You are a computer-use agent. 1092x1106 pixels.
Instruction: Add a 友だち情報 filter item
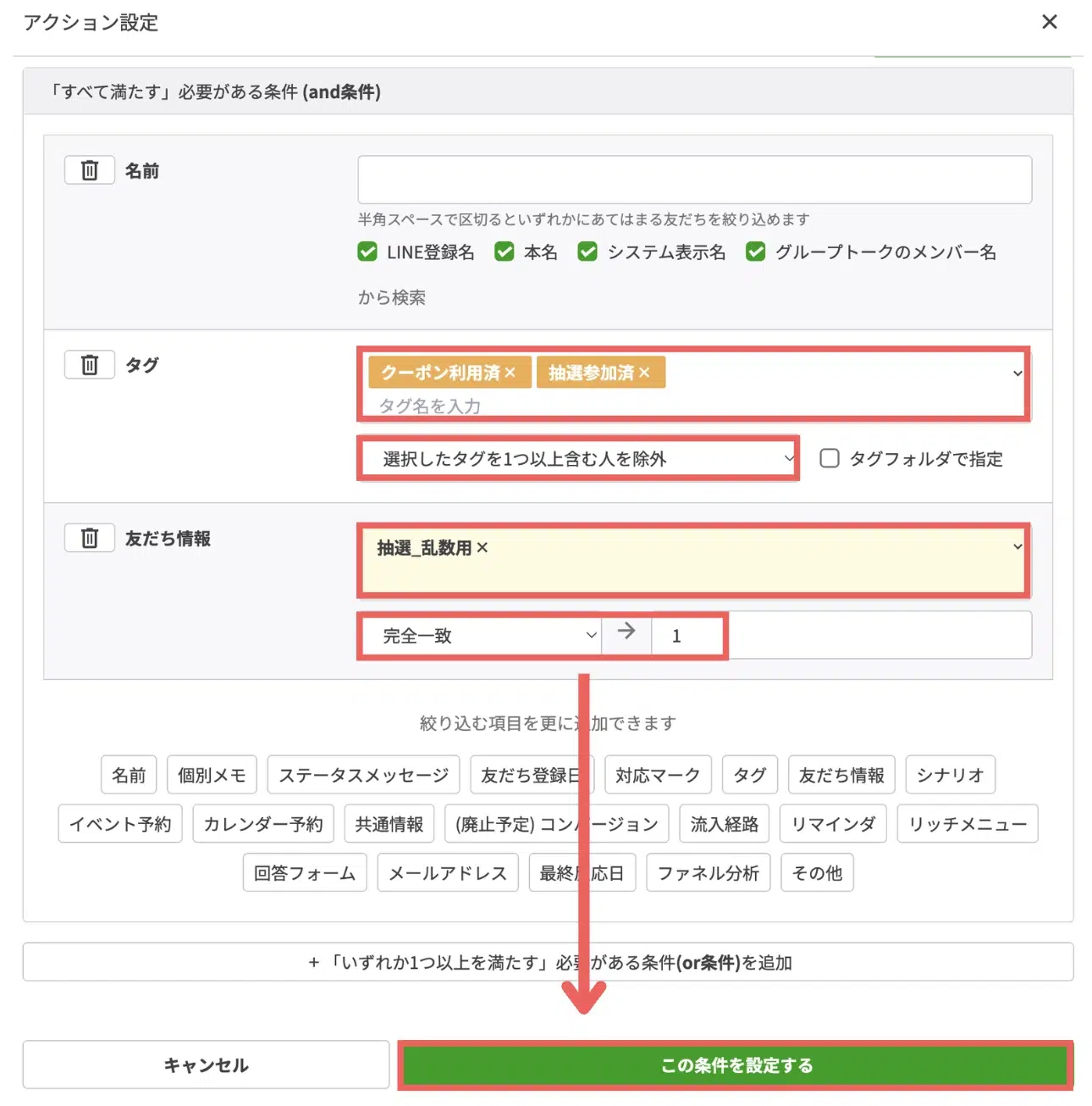point(841,775)
